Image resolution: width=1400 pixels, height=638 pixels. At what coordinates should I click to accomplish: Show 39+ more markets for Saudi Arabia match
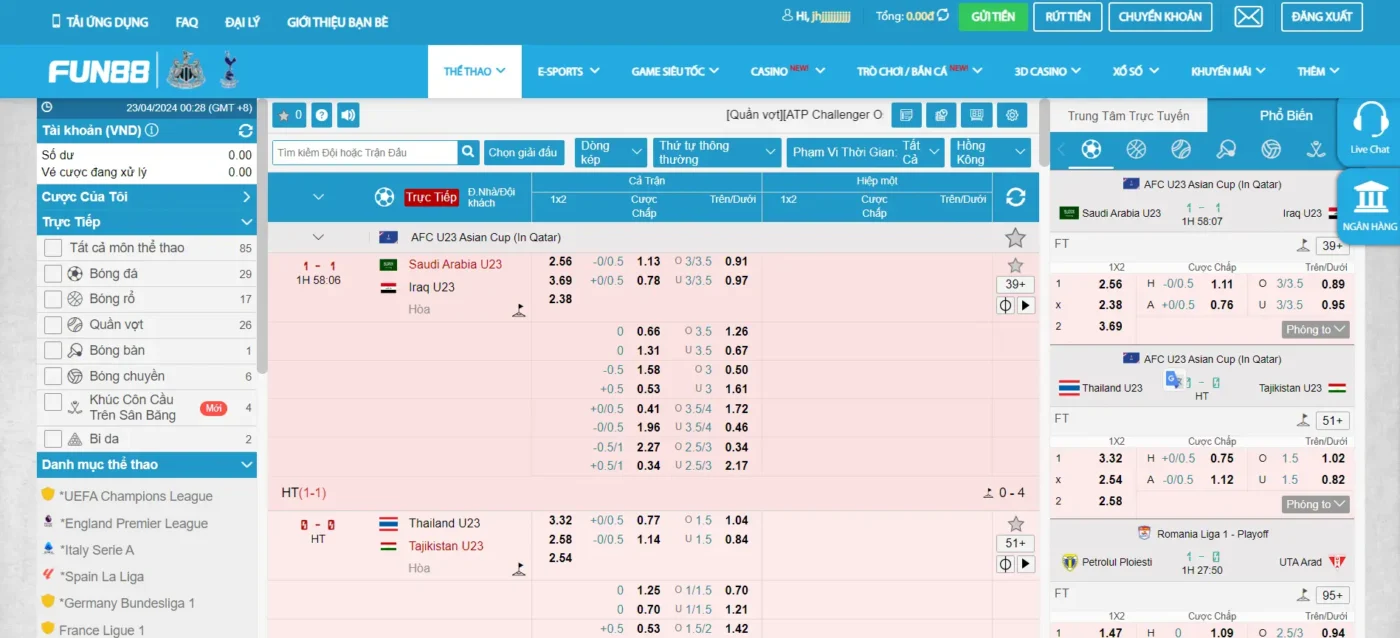pyautogui.click(x=1015, y=284)
